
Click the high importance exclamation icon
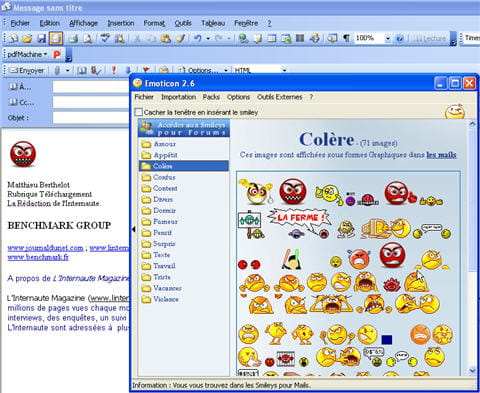[x=114, y=70]
